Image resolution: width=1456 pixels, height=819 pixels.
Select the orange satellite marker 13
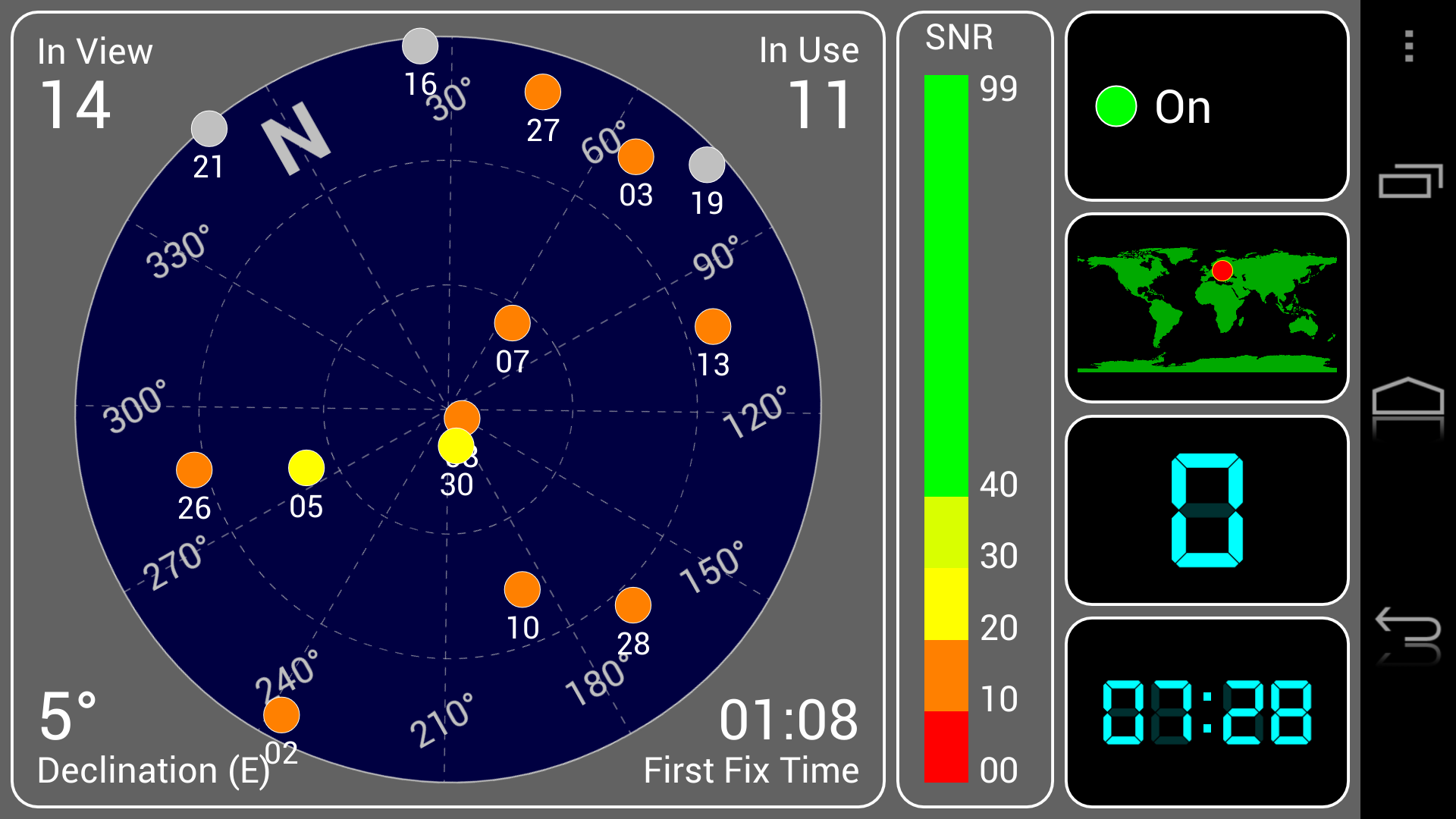(713, 327)
